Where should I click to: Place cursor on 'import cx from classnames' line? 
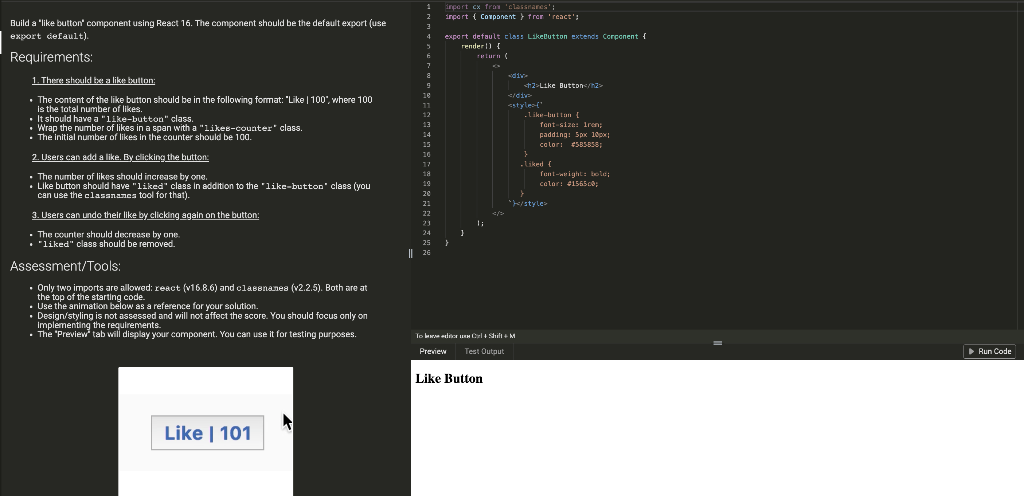point(500,7)
